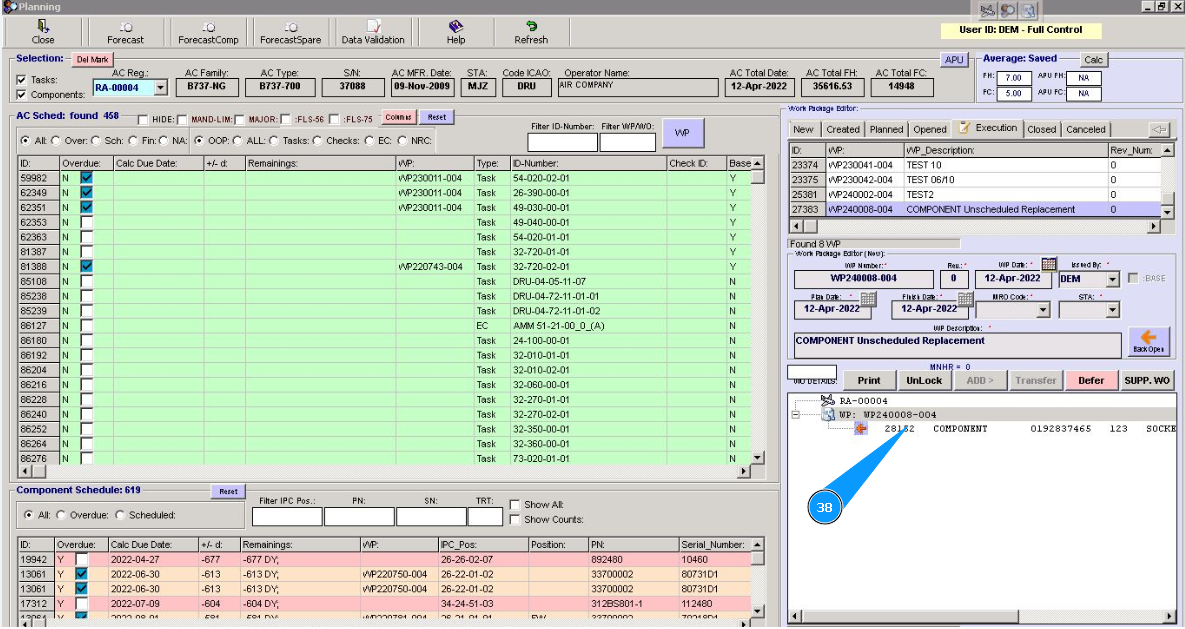The height and width of the screenshot is (629, 1185).
Task: Click the pink Defer button
Action: tap(1091, 380)
